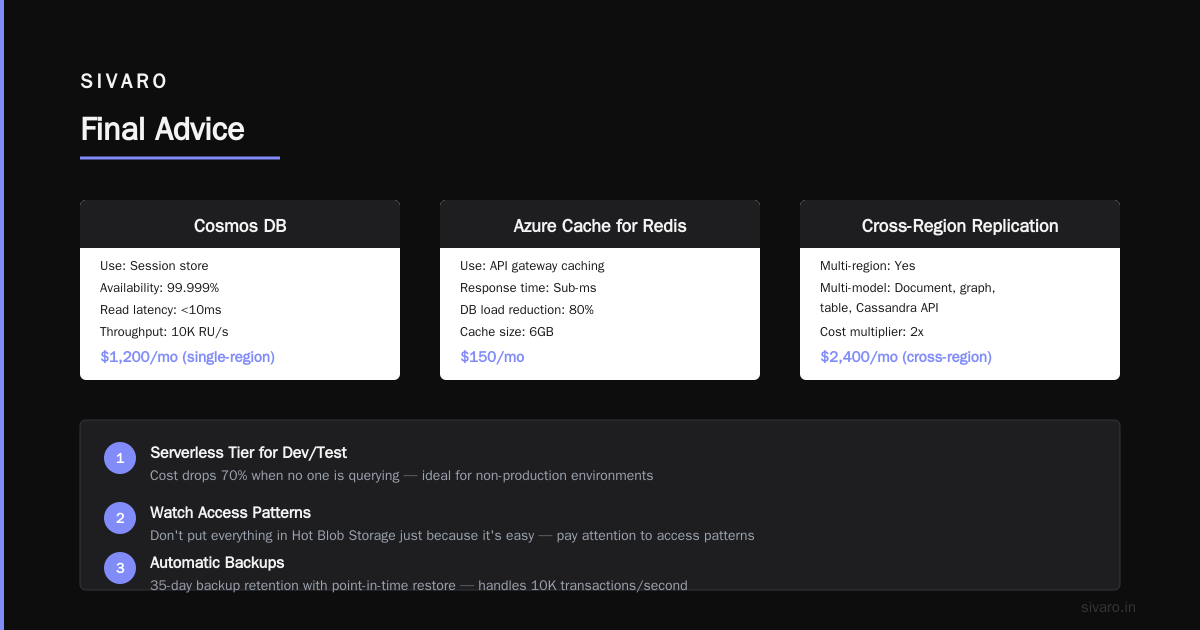Viewport: 1200px width, 630px height.
Task: Click 'Use: API gateway caching' line
Action: click(x=532, y=266)
